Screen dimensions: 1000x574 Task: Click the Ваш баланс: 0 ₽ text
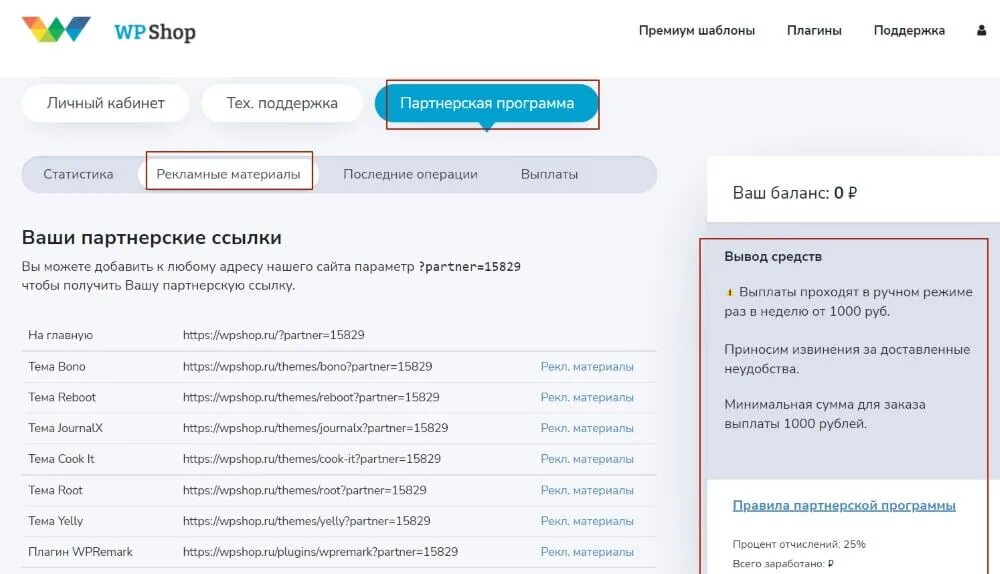point(795,193)
